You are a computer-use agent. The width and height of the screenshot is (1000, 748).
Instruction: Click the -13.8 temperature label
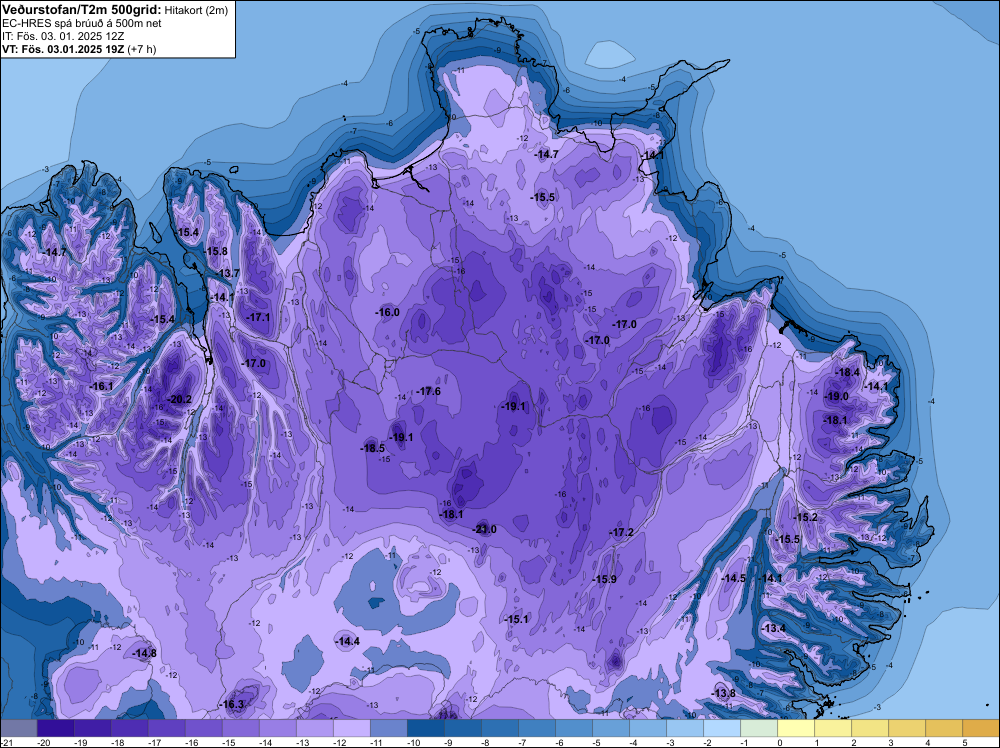(x=723, y=693)
